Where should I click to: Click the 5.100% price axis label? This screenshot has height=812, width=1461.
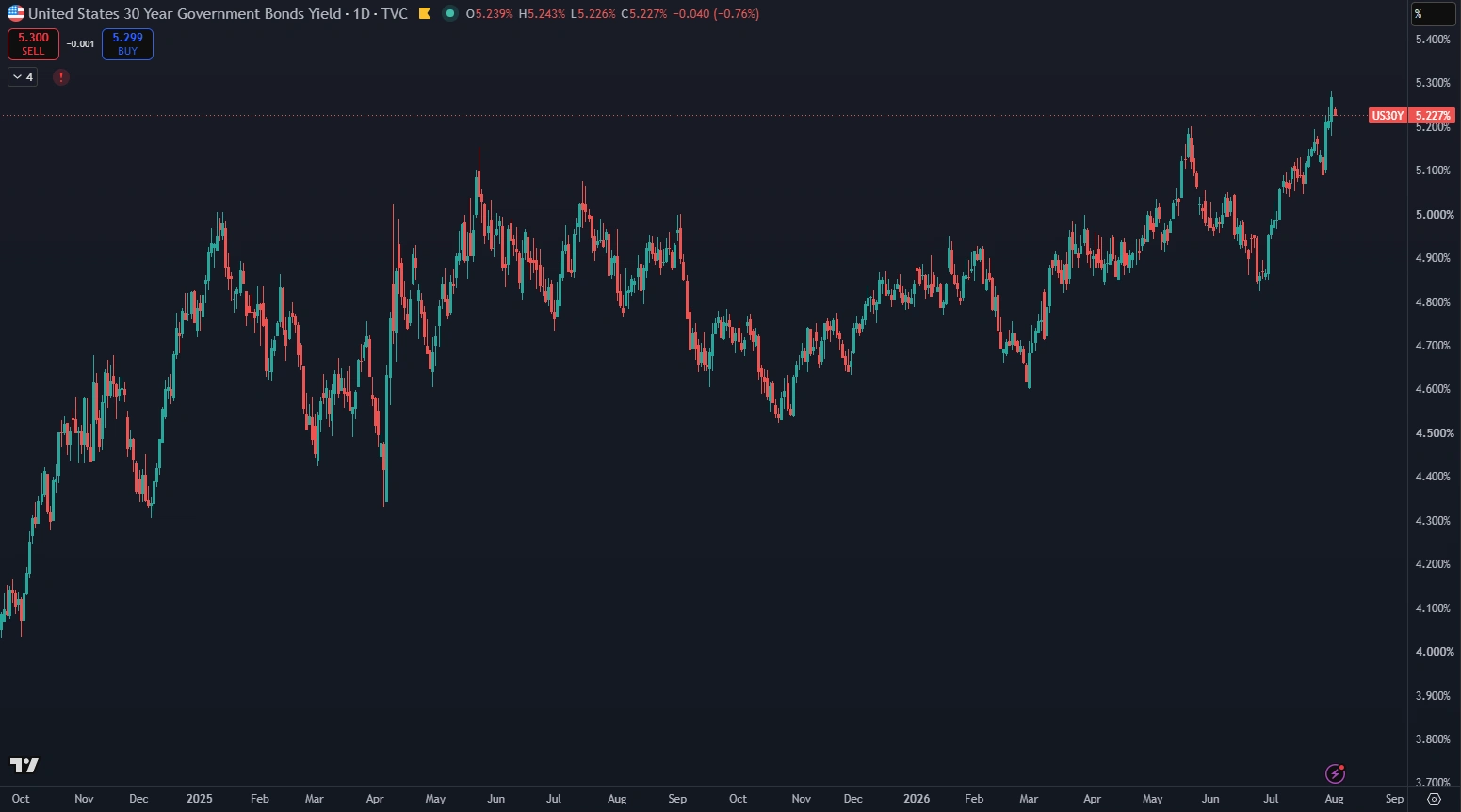click(x=1433, y=171)
